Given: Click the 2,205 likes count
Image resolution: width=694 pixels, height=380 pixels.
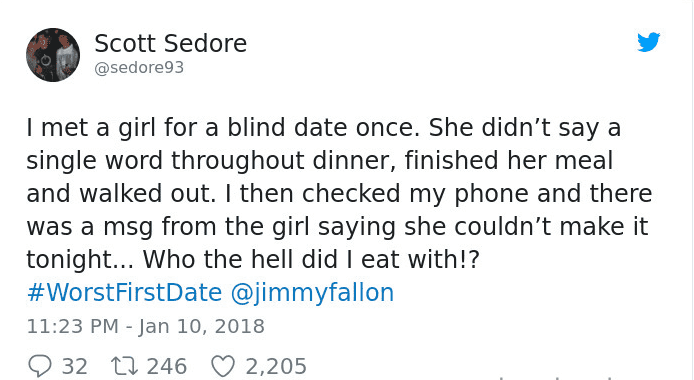Looking at the screenshot, I should pyautogui.click(x=276, y=367).
